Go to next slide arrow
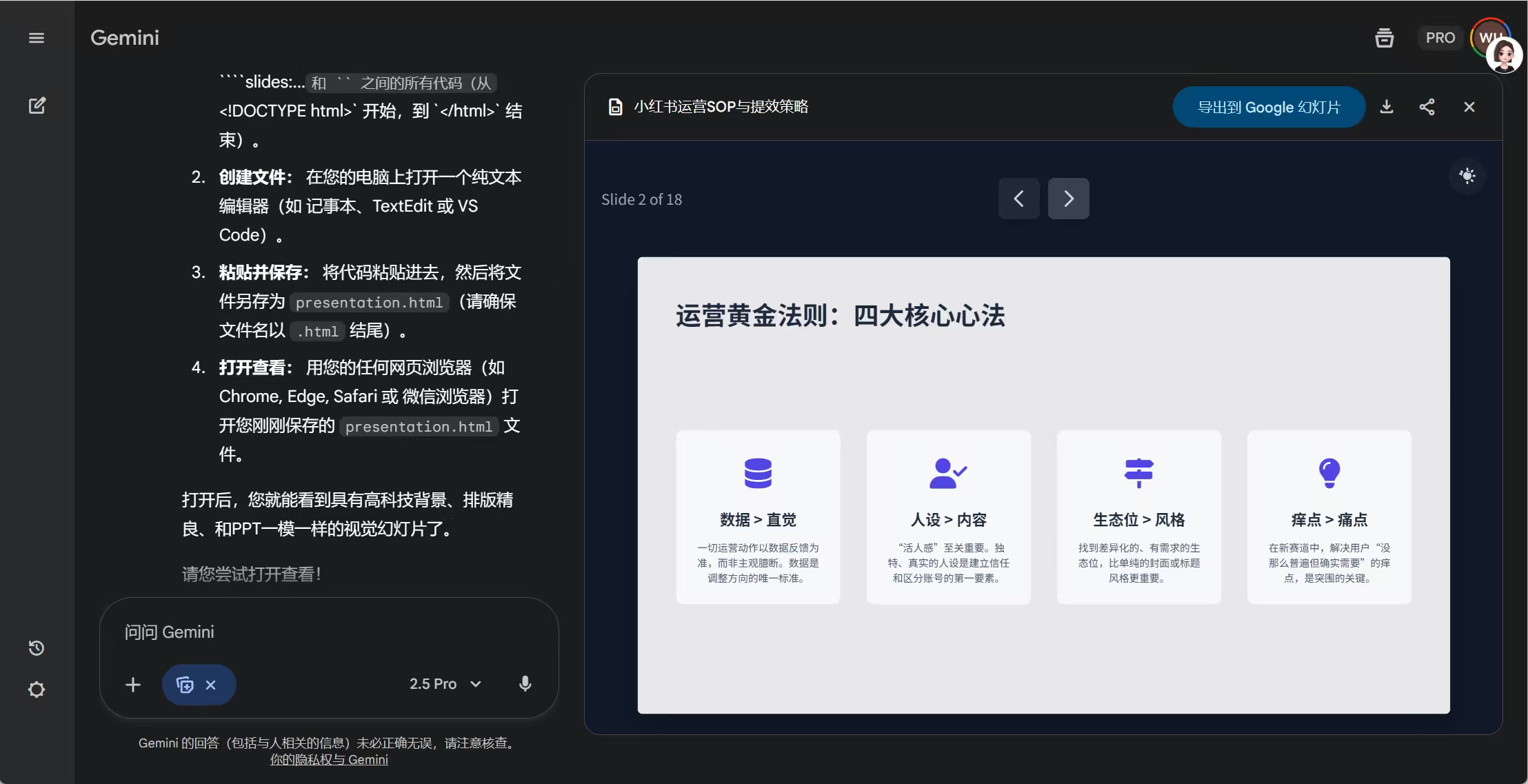Viewport: 1528px width, 784px height. point(1068,199)
